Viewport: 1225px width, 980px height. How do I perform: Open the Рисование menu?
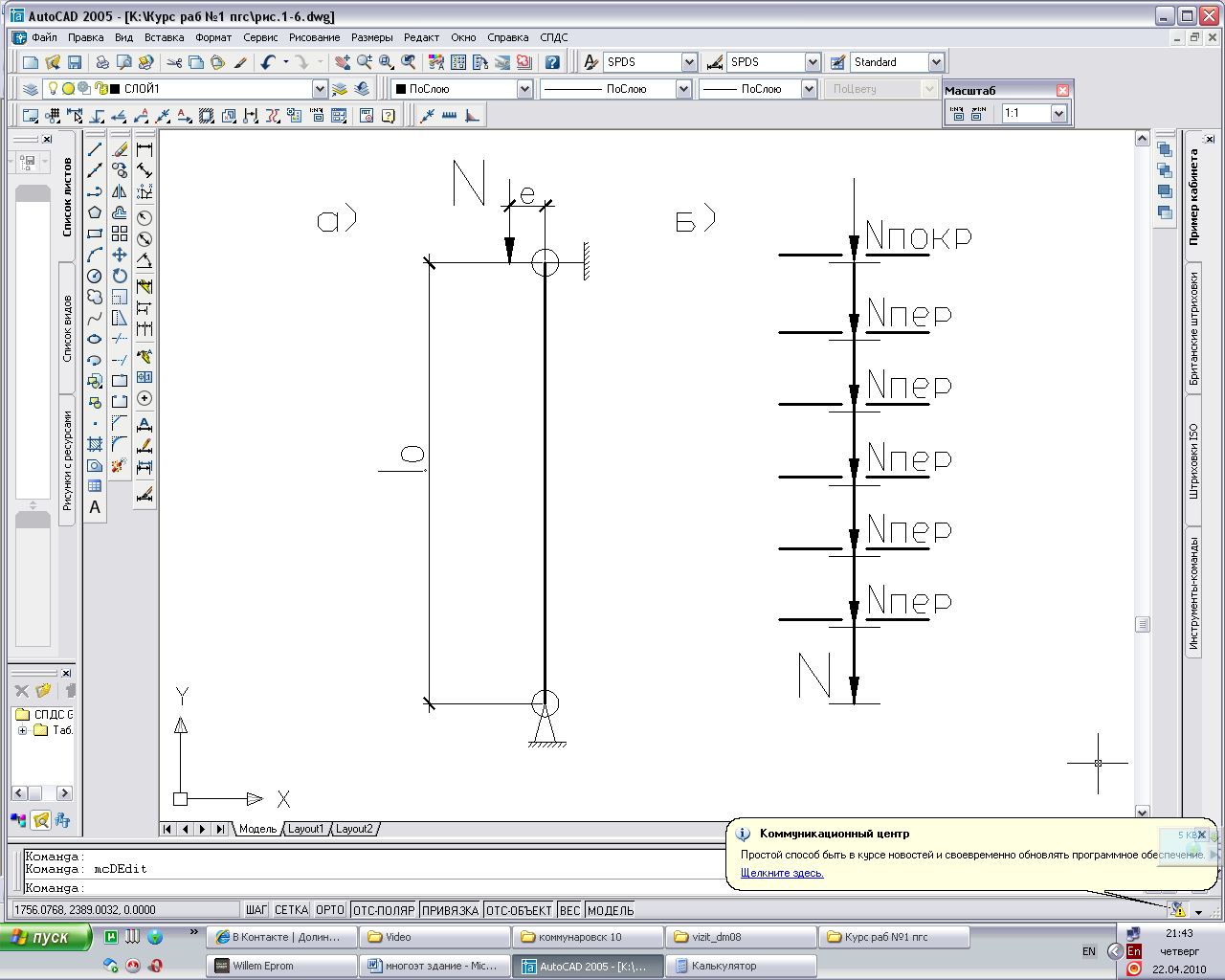(x=315, y=37)
